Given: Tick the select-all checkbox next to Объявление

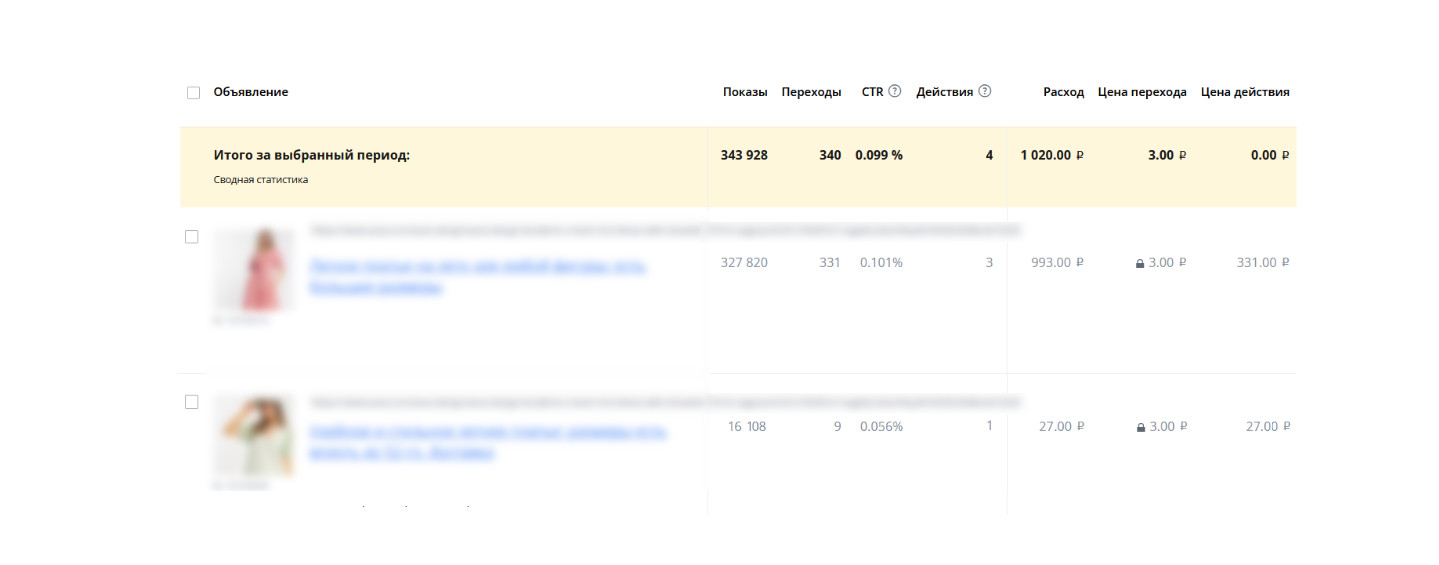Looking at the screenshot, I should click(x=193, y=92).
